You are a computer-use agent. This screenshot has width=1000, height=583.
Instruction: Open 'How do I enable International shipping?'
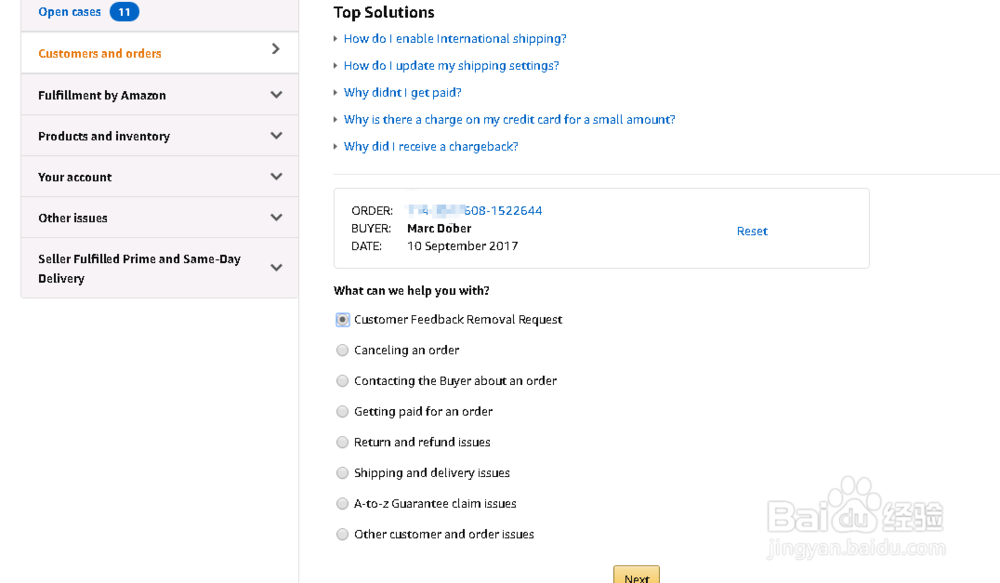(455, 38)
